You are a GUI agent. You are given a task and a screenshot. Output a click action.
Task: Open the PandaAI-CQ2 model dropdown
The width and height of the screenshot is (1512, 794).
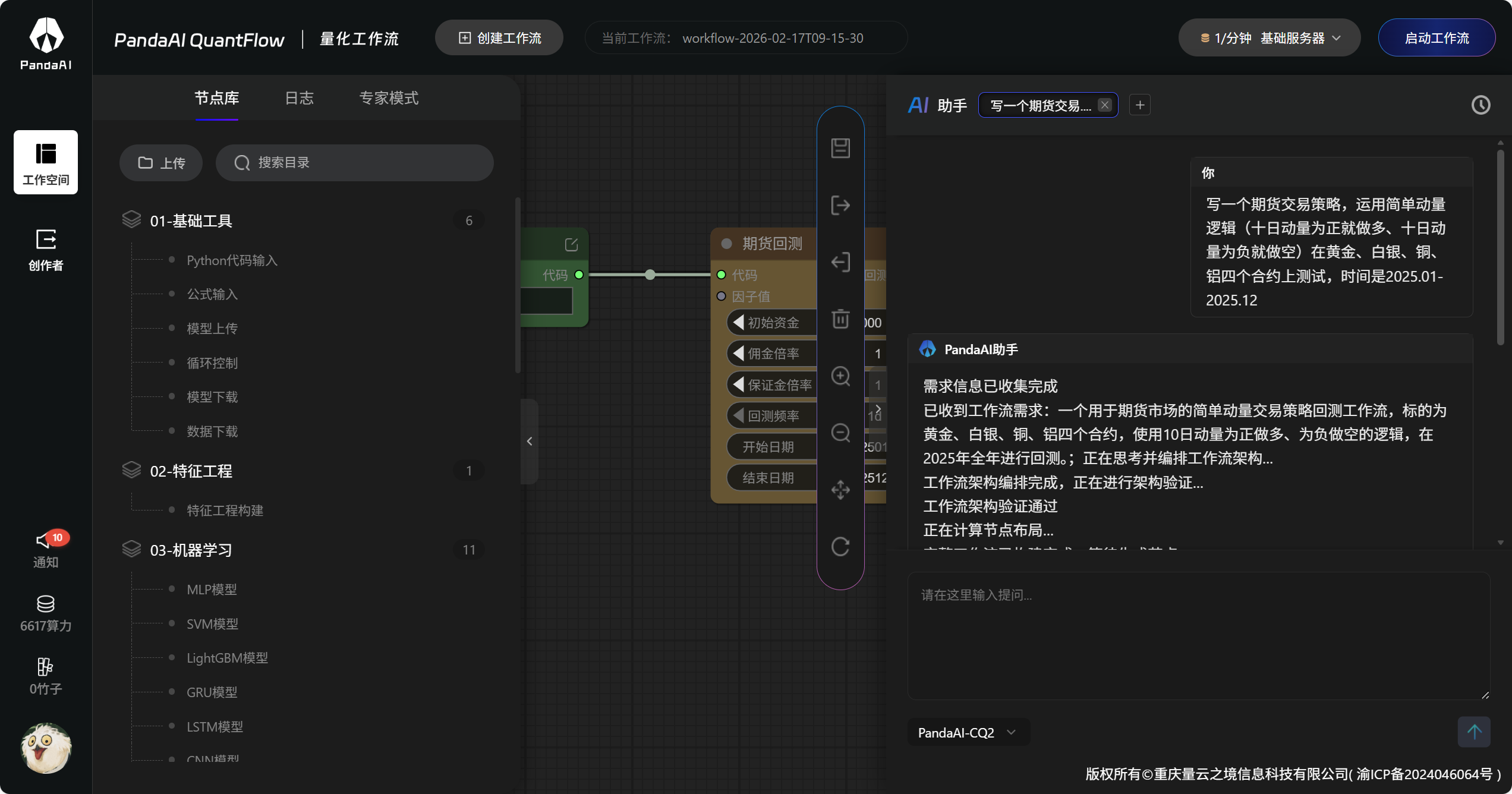[968, 733]
